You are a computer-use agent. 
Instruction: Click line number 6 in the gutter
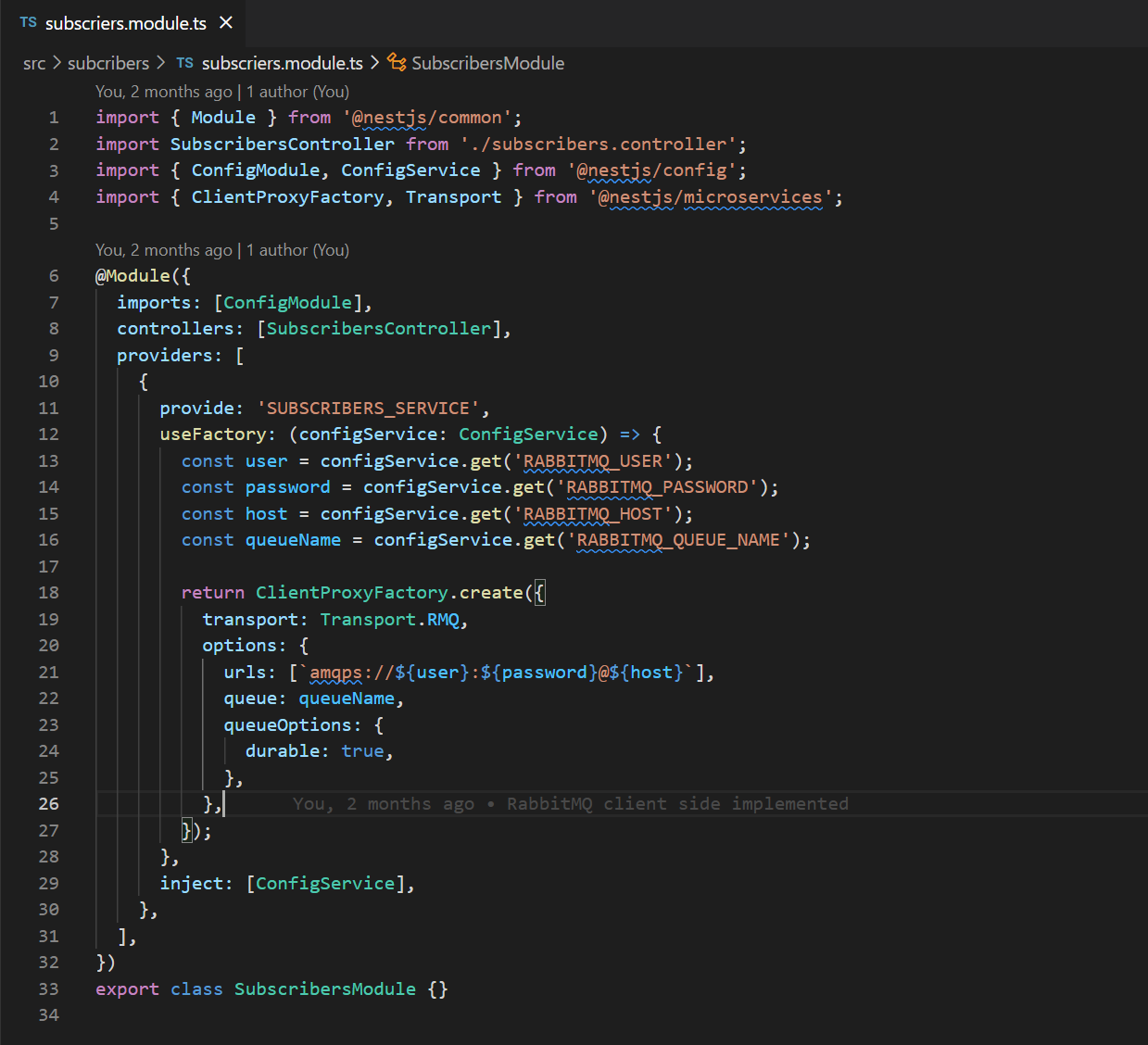tap(54, 276)
